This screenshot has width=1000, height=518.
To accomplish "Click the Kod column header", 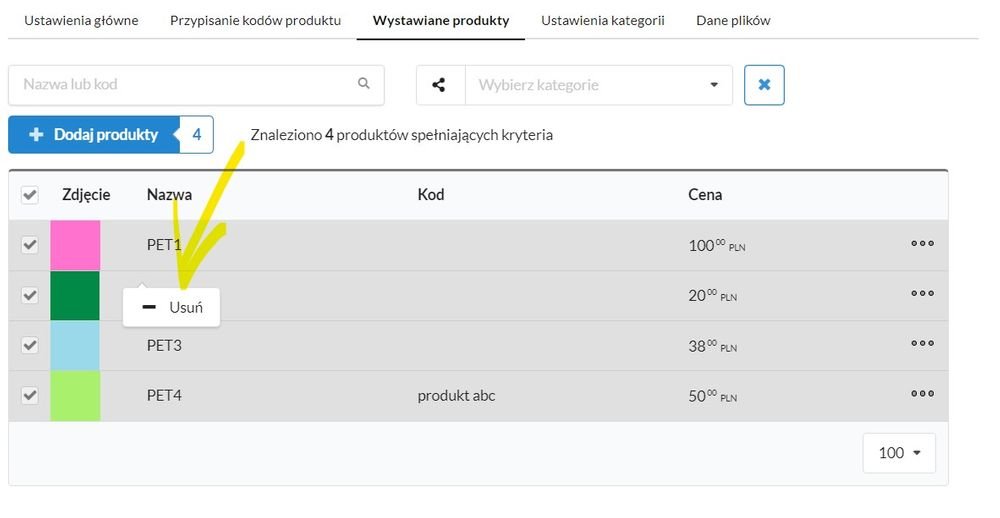I will (x=430, y=195).
